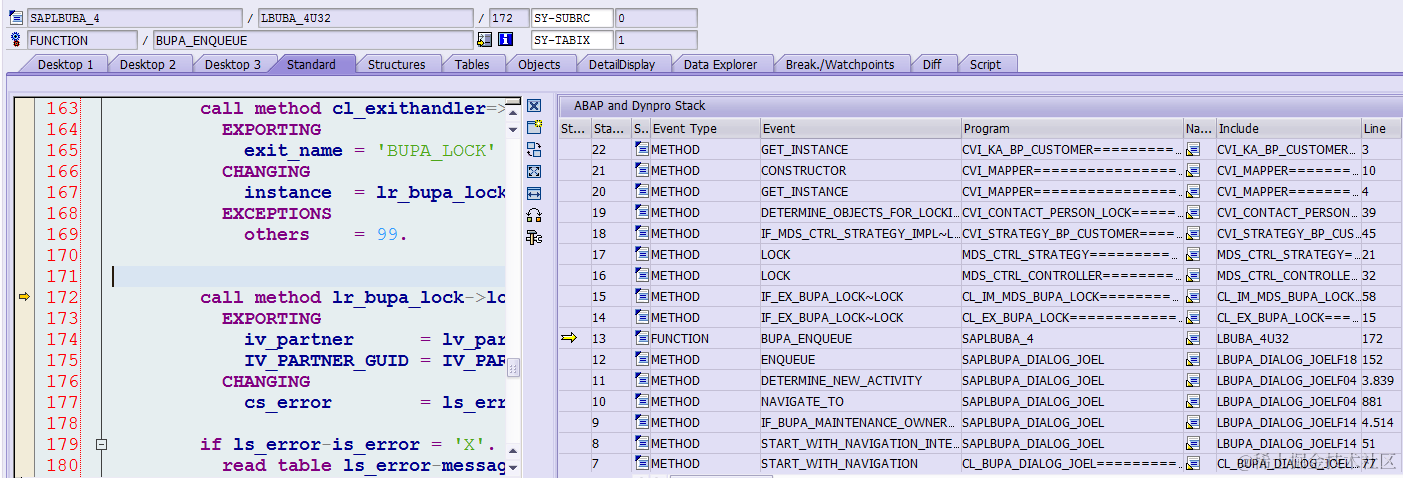Open the Data Explorer tab
Screen dimensions: 1403x478
[720, 64]
